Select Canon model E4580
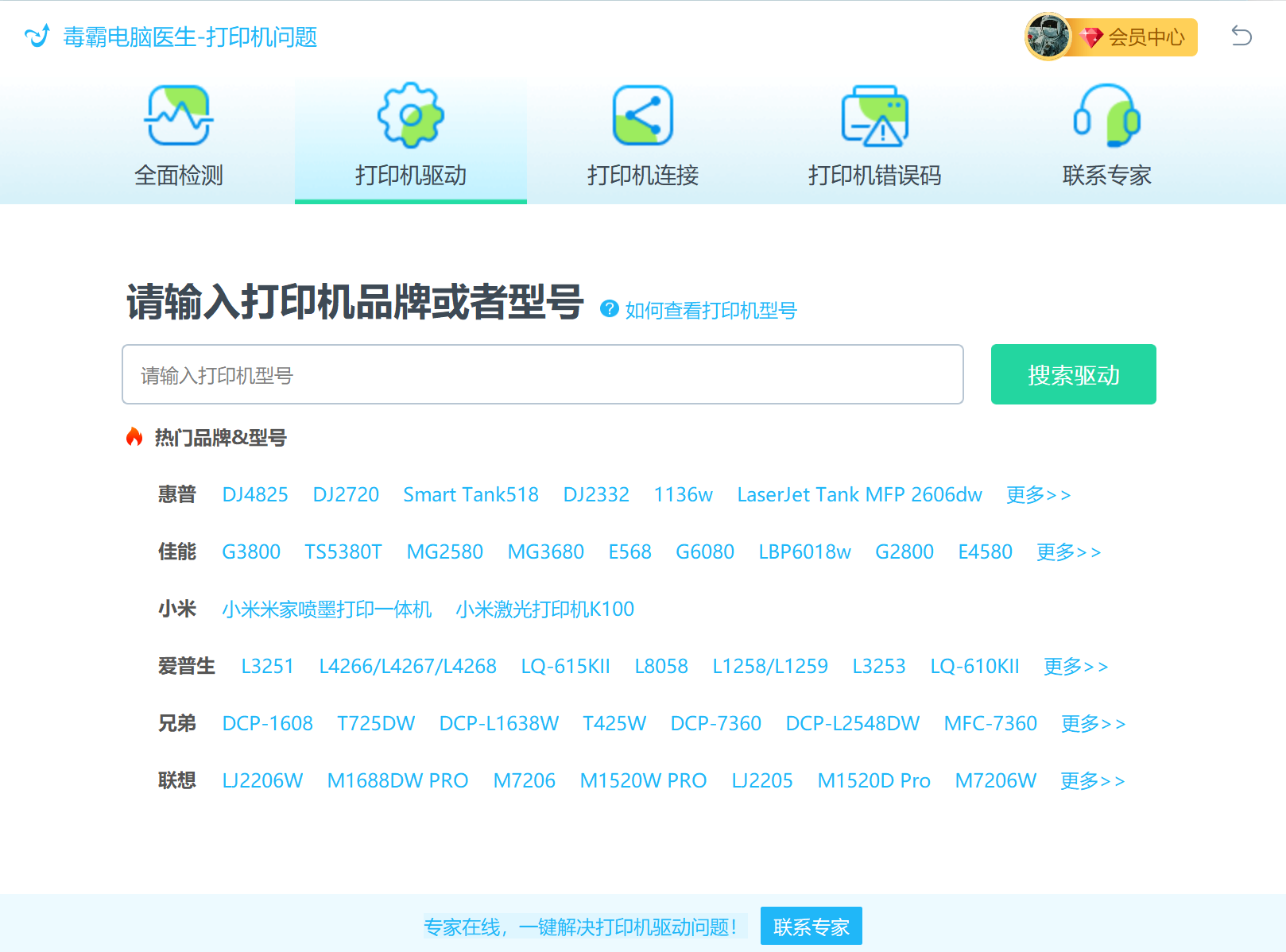The image size is (1286, 952). coord(985,551)
